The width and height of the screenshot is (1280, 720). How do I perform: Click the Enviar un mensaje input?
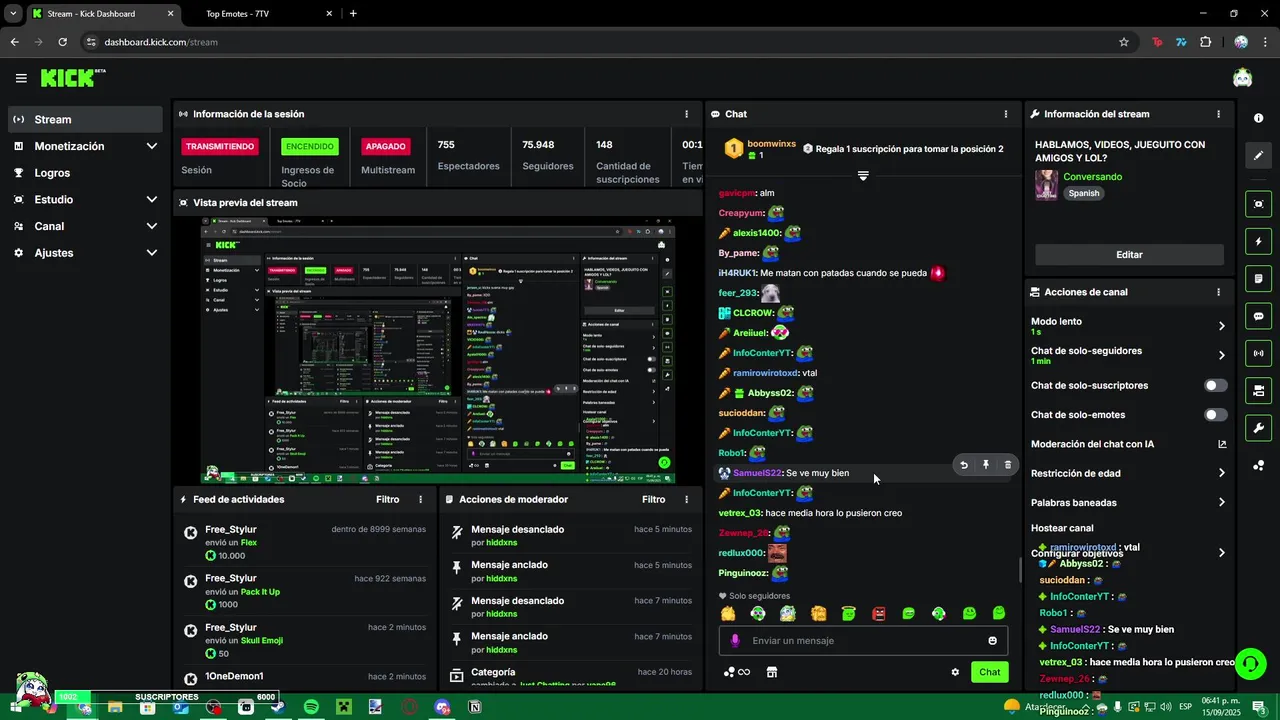click(x=863, y=641)
